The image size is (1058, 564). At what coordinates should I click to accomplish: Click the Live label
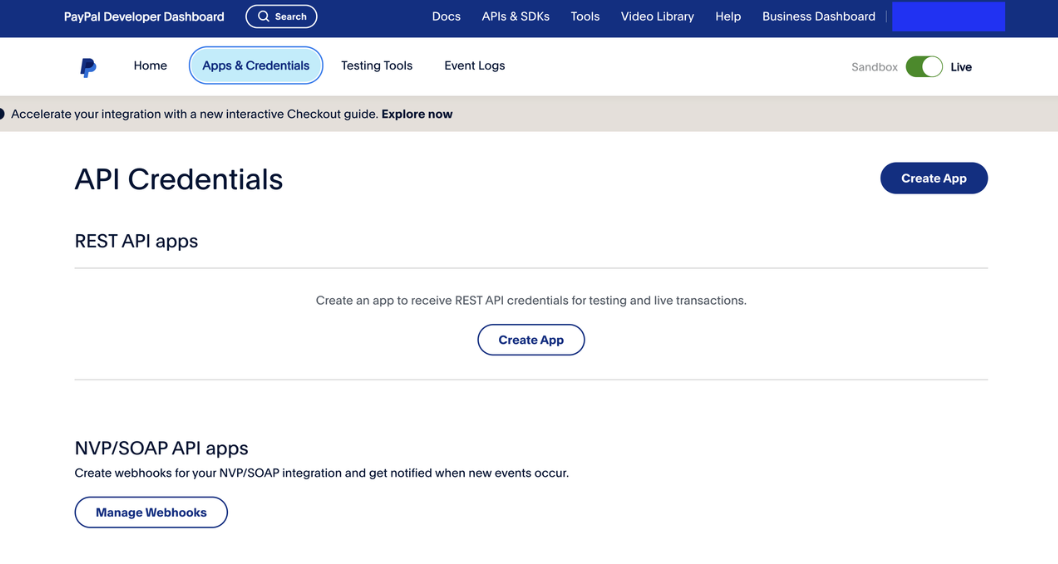click(x=961, y=67)
